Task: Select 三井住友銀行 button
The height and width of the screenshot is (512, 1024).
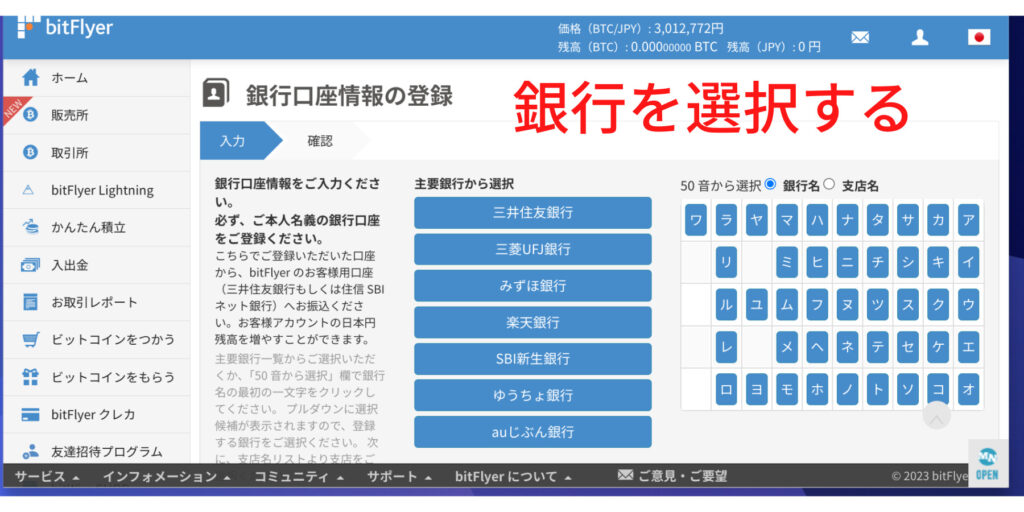Action: (533, 213)
